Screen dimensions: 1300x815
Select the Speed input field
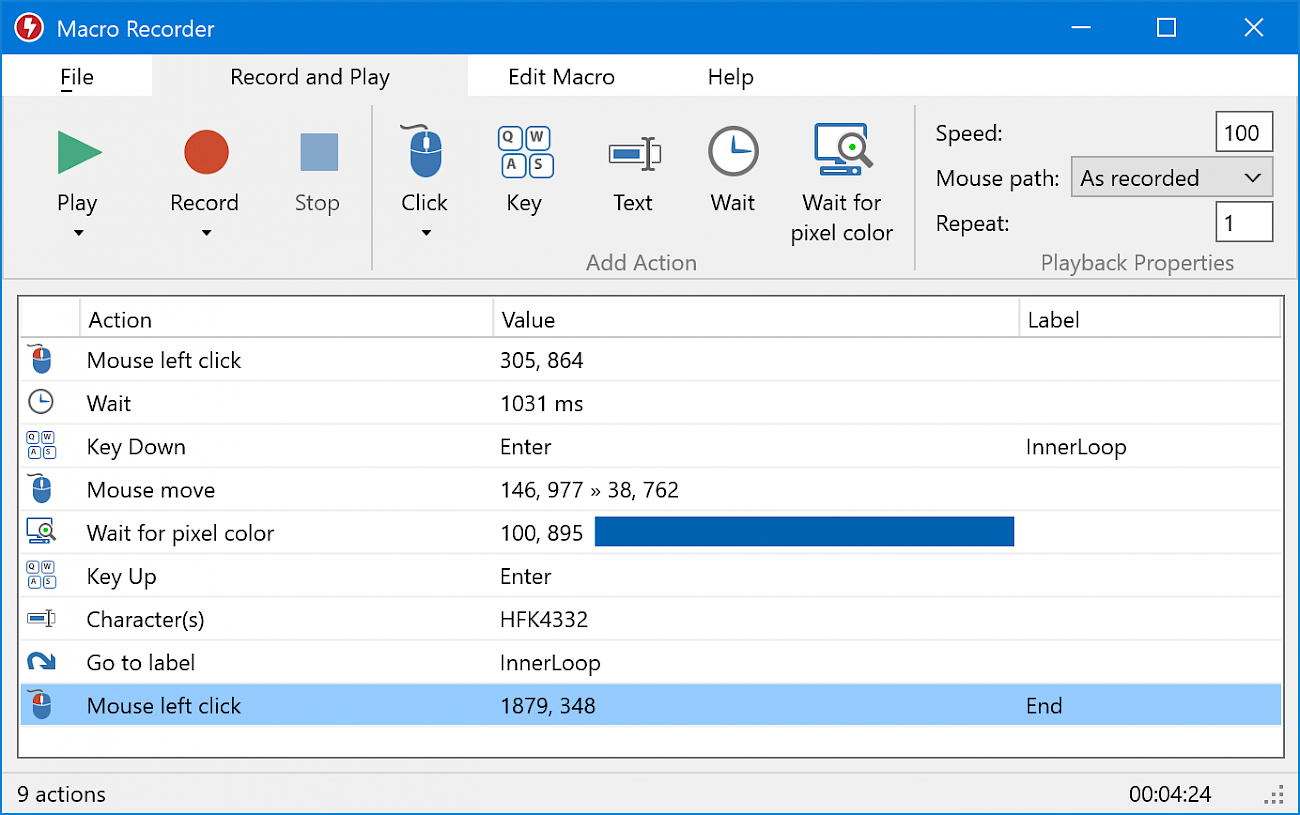(x=1243, y=131)
